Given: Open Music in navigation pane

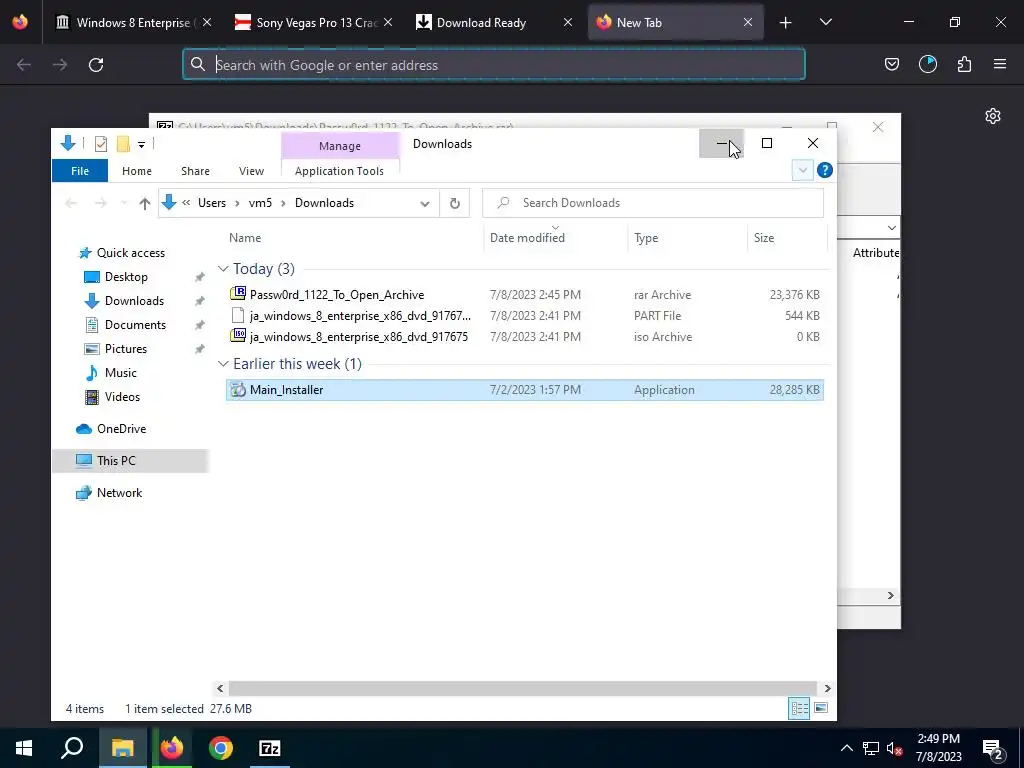Looking at the screenshot, I should point(121,373).
